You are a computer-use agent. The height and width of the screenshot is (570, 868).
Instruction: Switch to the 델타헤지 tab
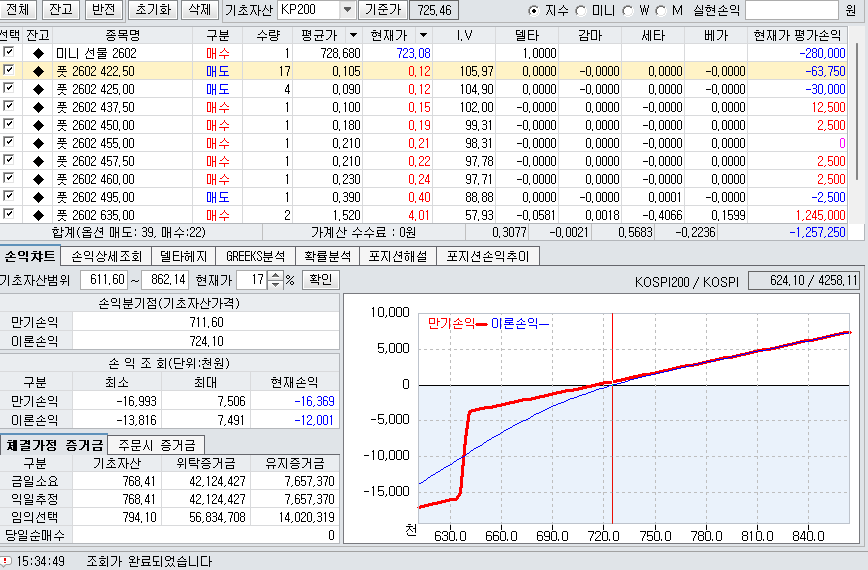coord(183,256)
